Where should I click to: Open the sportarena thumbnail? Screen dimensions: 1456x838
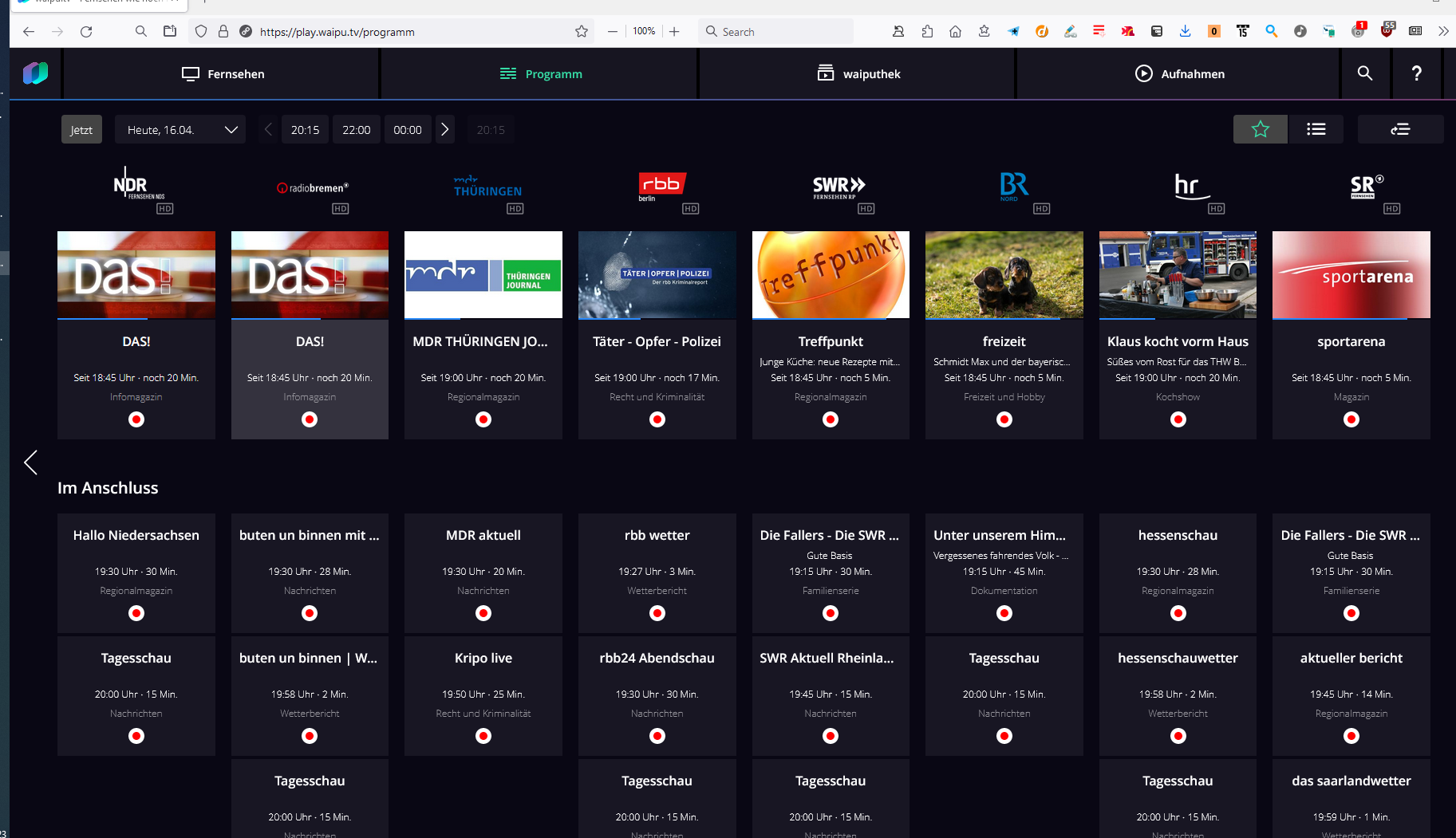tap(1351, 274)
